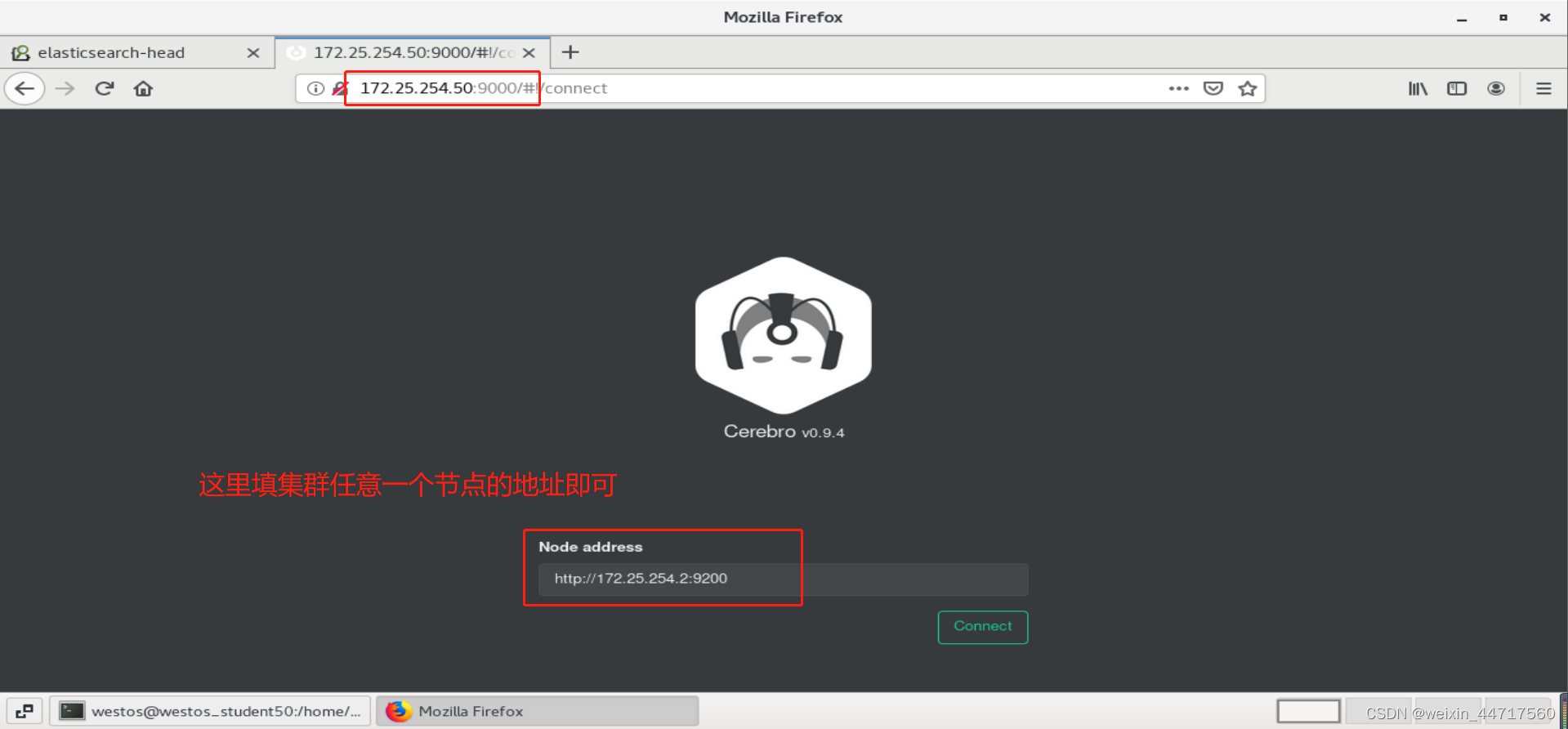Close the Firefox window
This screenshot has height=729, width=1568.
[1544, 17]
